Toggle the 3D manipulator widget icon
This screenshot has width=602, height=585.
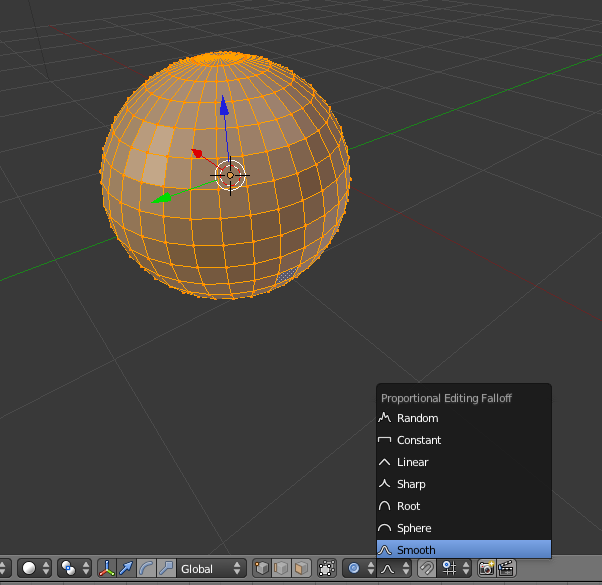coord(106,569)
